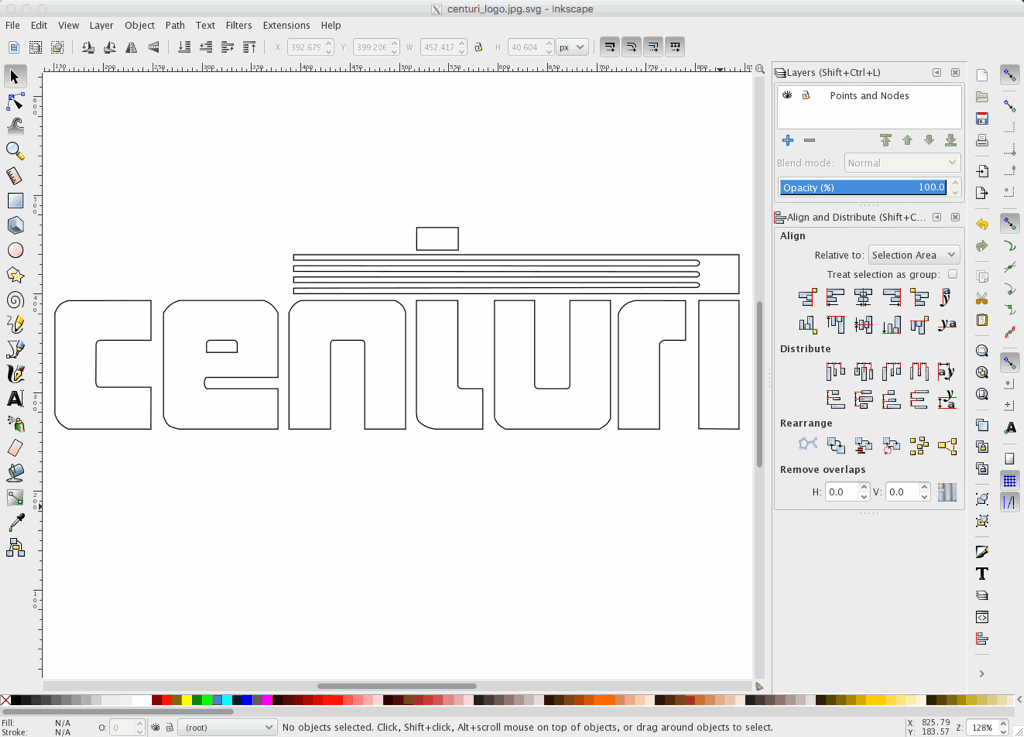The image size is (1024, 737).
Task: Pick the yellow palette swatch
Action: tap(187, 700)
